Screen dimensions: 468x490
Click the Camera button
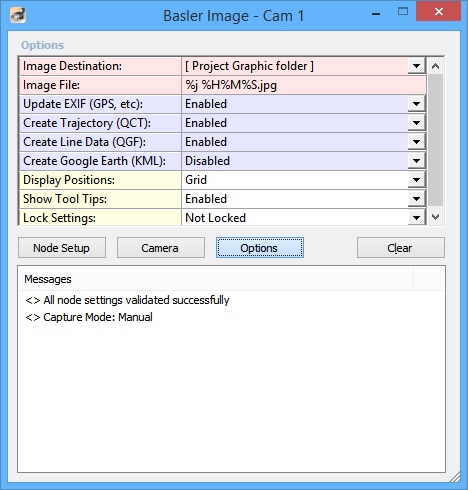coord(161,248)
